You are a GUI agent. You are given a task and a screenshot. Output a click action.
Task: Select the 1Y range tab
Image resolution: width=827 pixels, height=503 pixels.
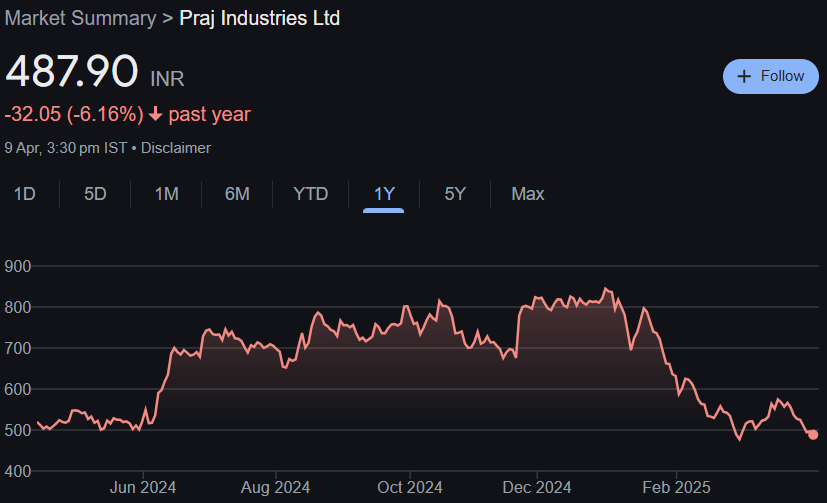point(384,194)
